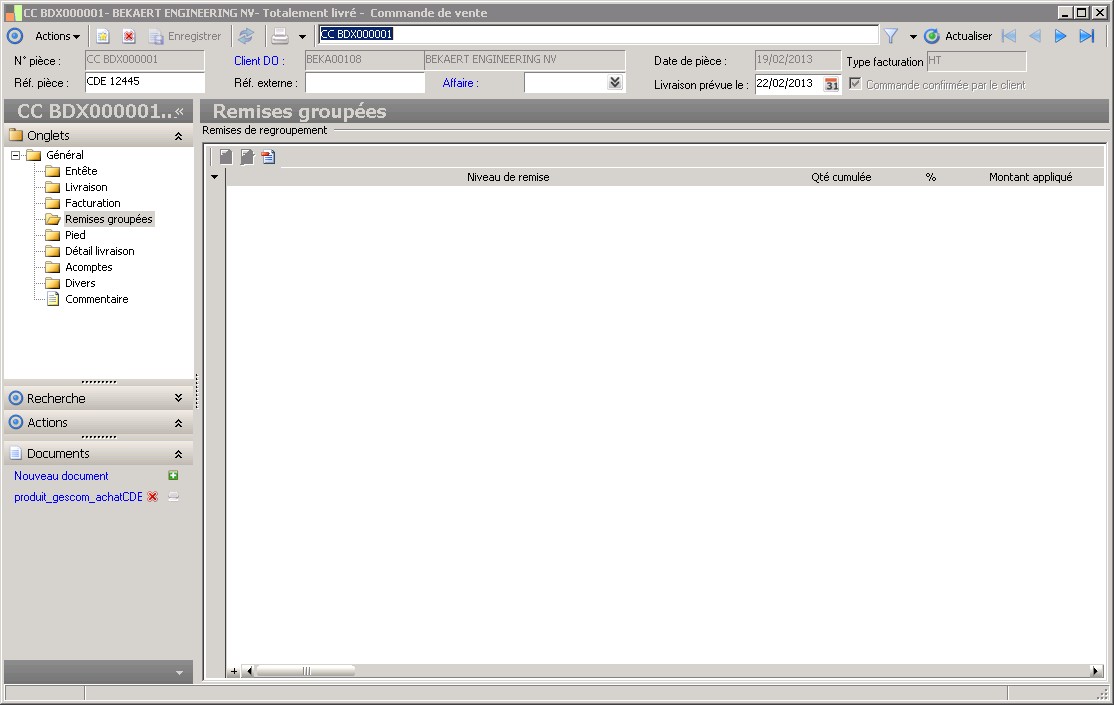The image size is (1114, 705).
Task: Click the Qté cumulée column header
Action: point(841,177)
